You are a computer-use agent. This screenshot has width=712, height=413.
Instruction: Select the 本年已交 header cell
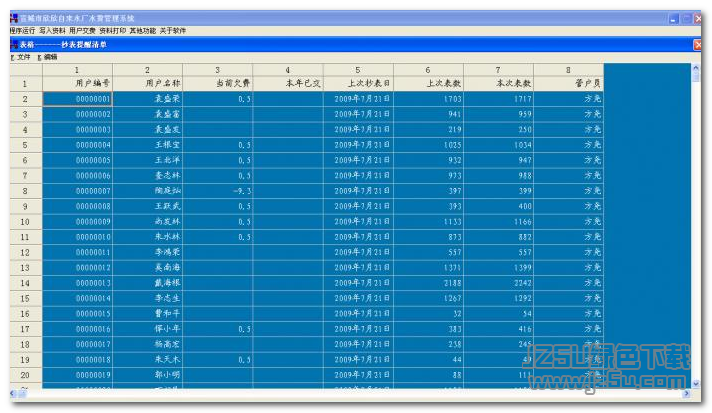click(288, 84)
